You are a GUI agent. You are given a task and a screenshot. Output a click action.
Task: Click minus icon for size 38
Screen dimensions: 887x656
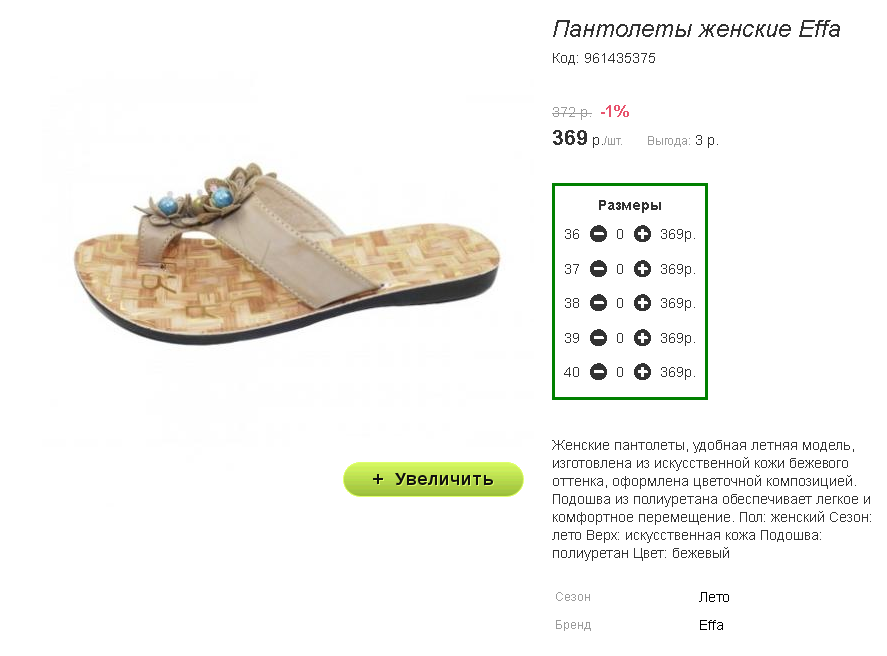click(598, 303)
